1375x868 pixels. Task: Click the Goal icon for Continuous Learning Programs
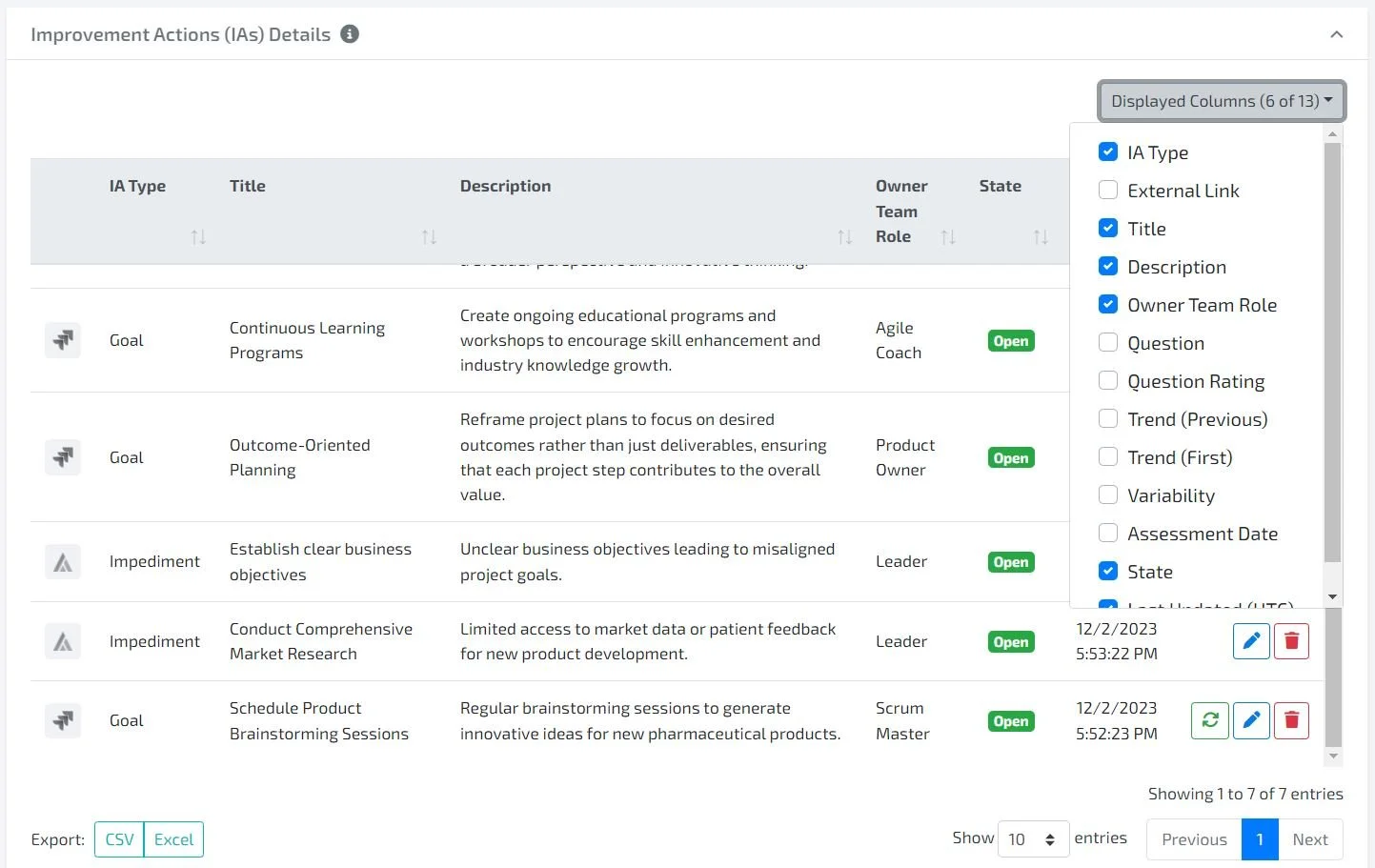click(63, 340)
